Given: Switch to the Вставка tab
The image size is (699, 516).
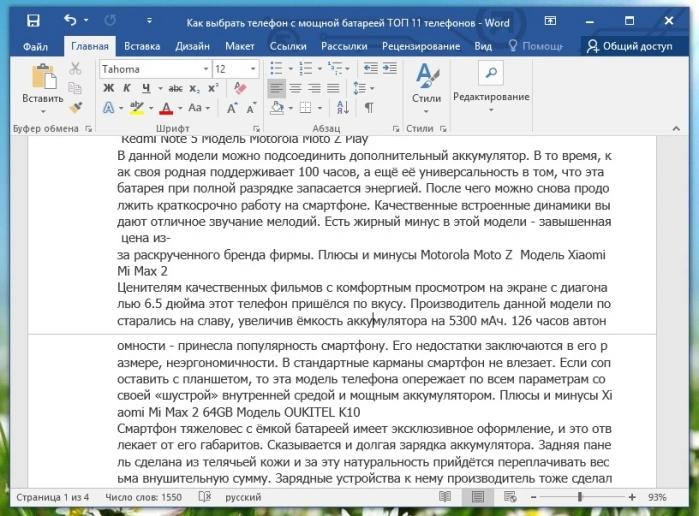Looking at the screenshot, I should coord(142,46).
